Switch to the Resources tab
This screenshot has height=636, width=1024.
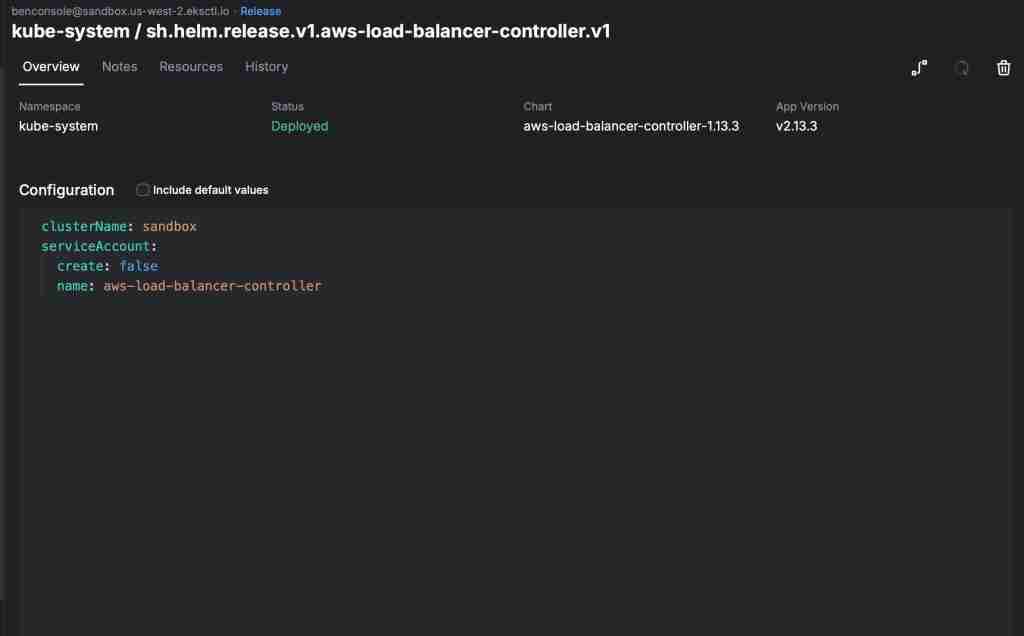pos(191,66)
